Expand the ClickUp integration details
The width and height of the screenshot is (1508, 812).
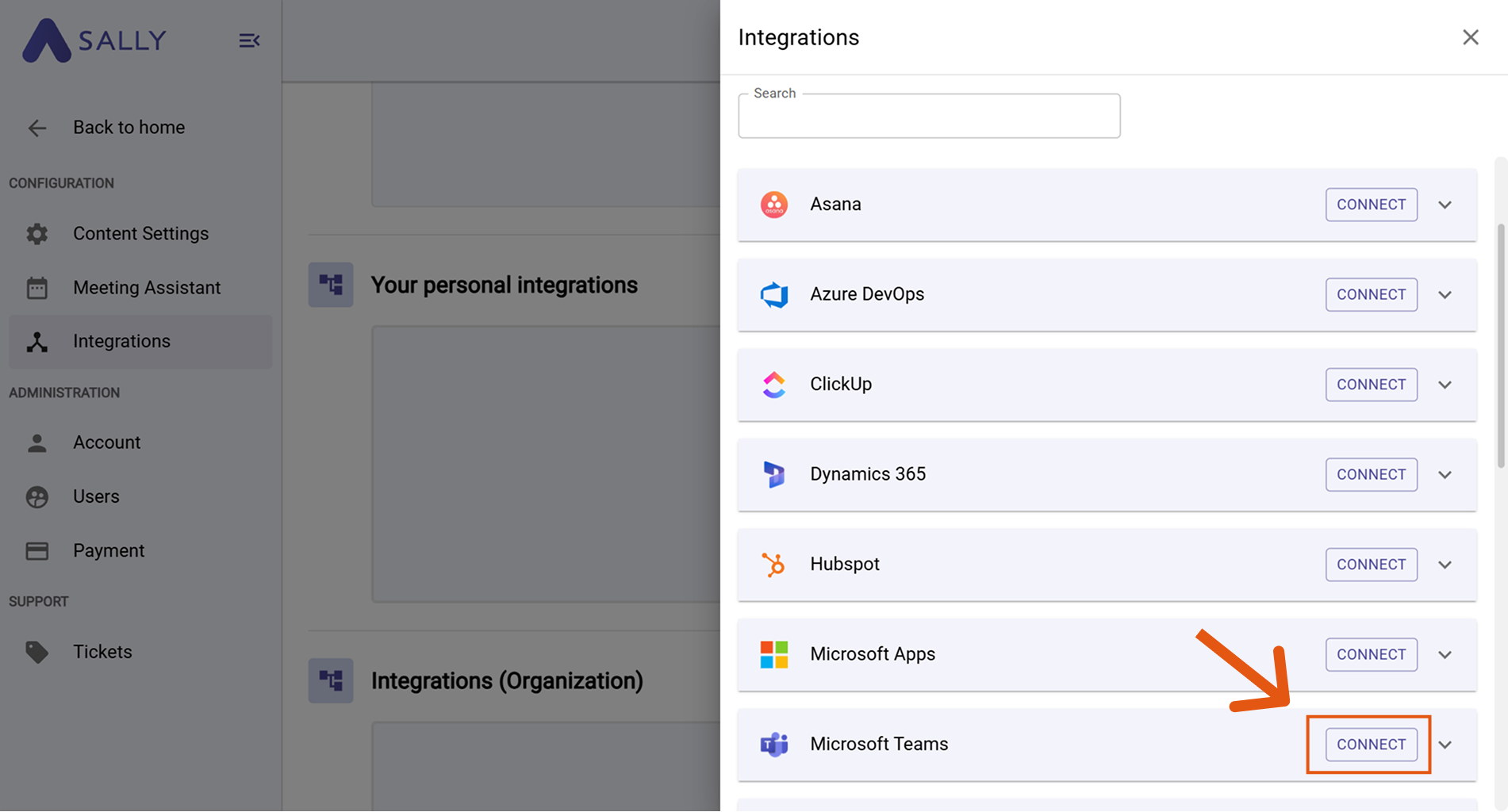pos(1445,385)
